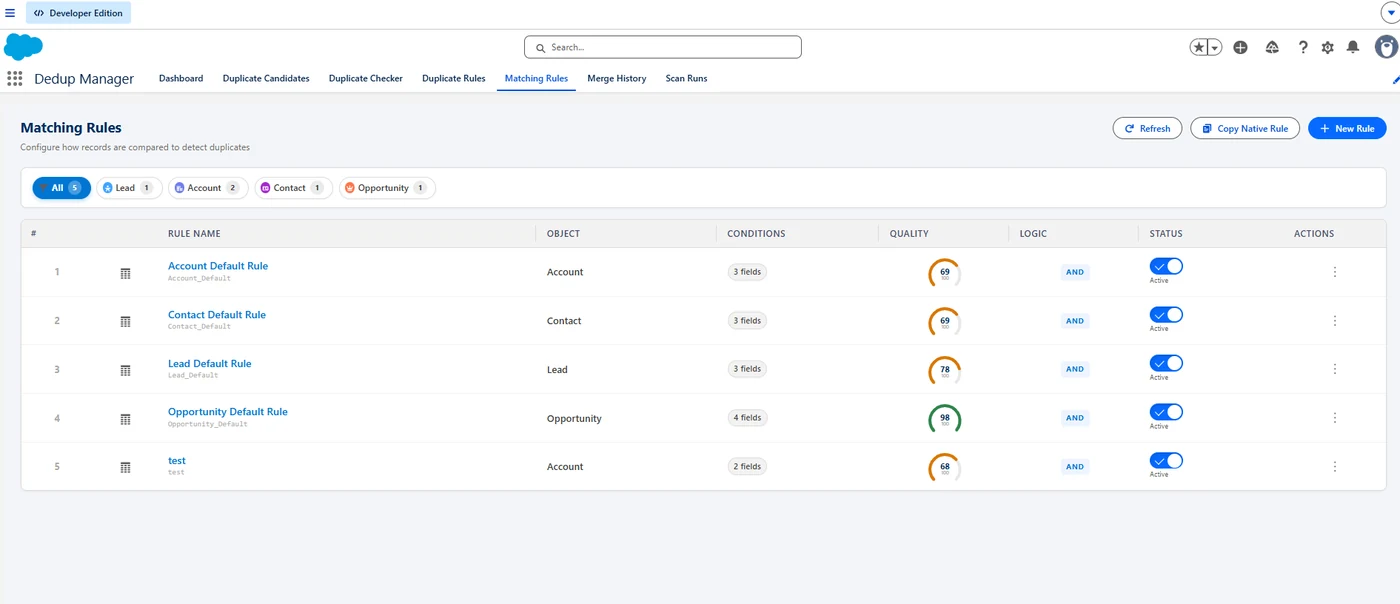The image size is (1400, 604).
Task: Open the Scan Runs tab
Action: (x=686, y=78)
